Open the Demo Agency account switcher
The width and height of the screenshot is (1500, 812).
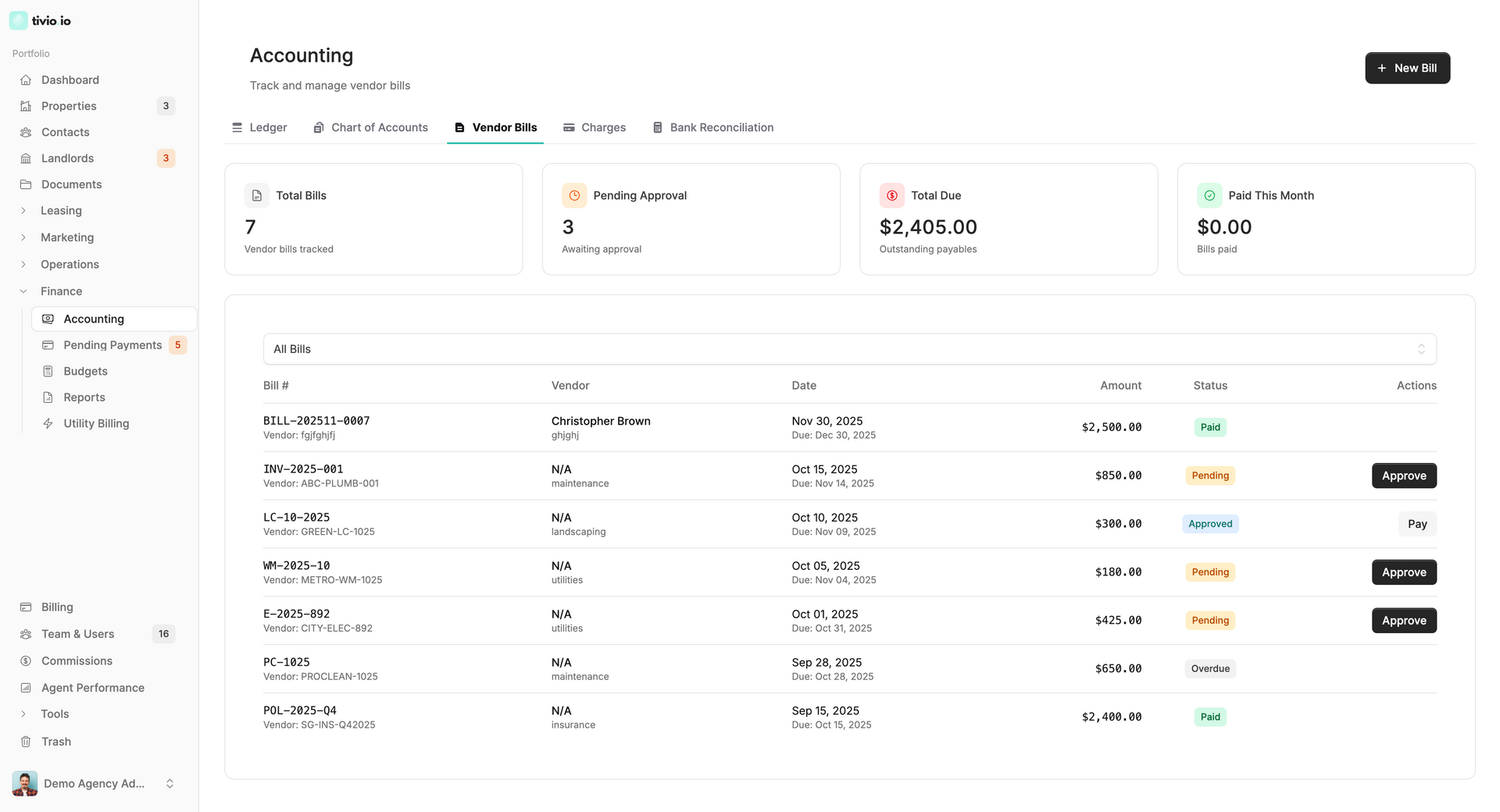tap(94, 783)
